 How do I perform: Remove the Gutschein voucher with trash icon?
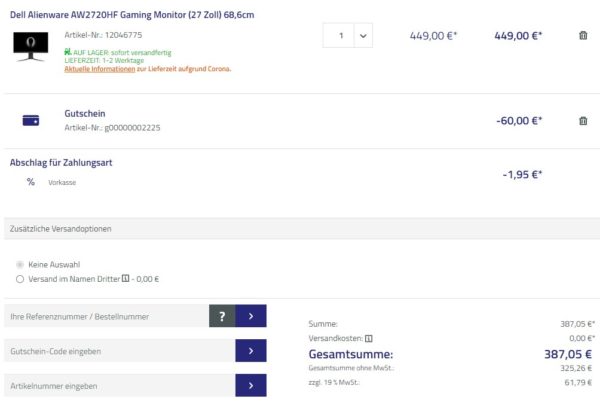point(583,121)
